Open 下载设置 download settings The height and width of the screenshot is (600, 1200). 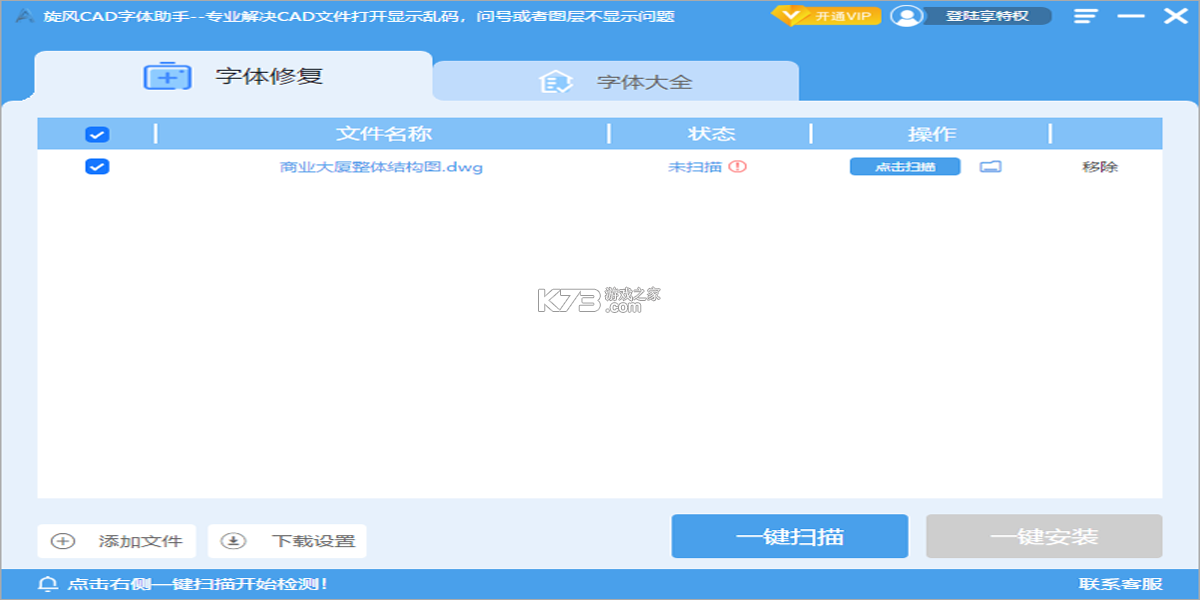pos(288,541)
